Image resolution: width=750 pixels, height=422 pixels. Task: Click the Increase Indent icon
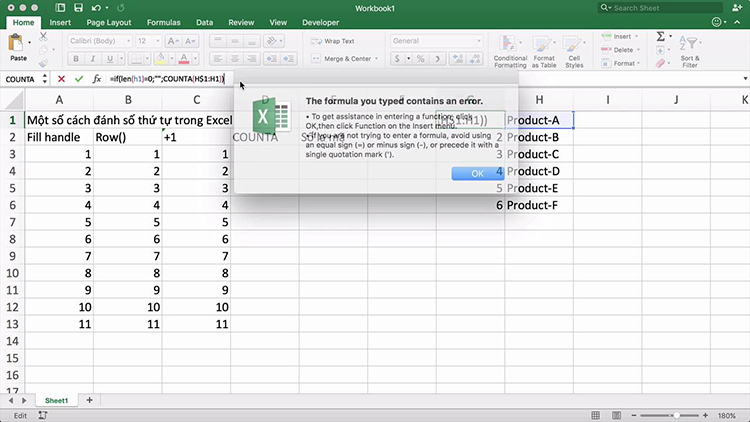coord(288,58)
